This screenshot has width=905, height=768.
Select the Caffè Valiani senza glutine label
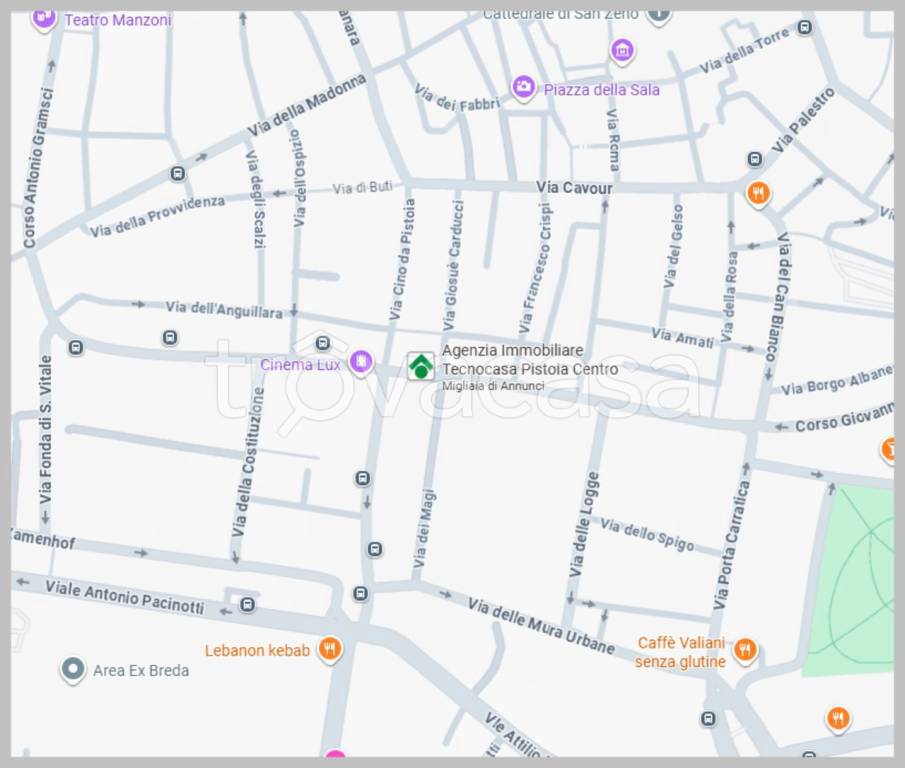click(x=680, y=652)
